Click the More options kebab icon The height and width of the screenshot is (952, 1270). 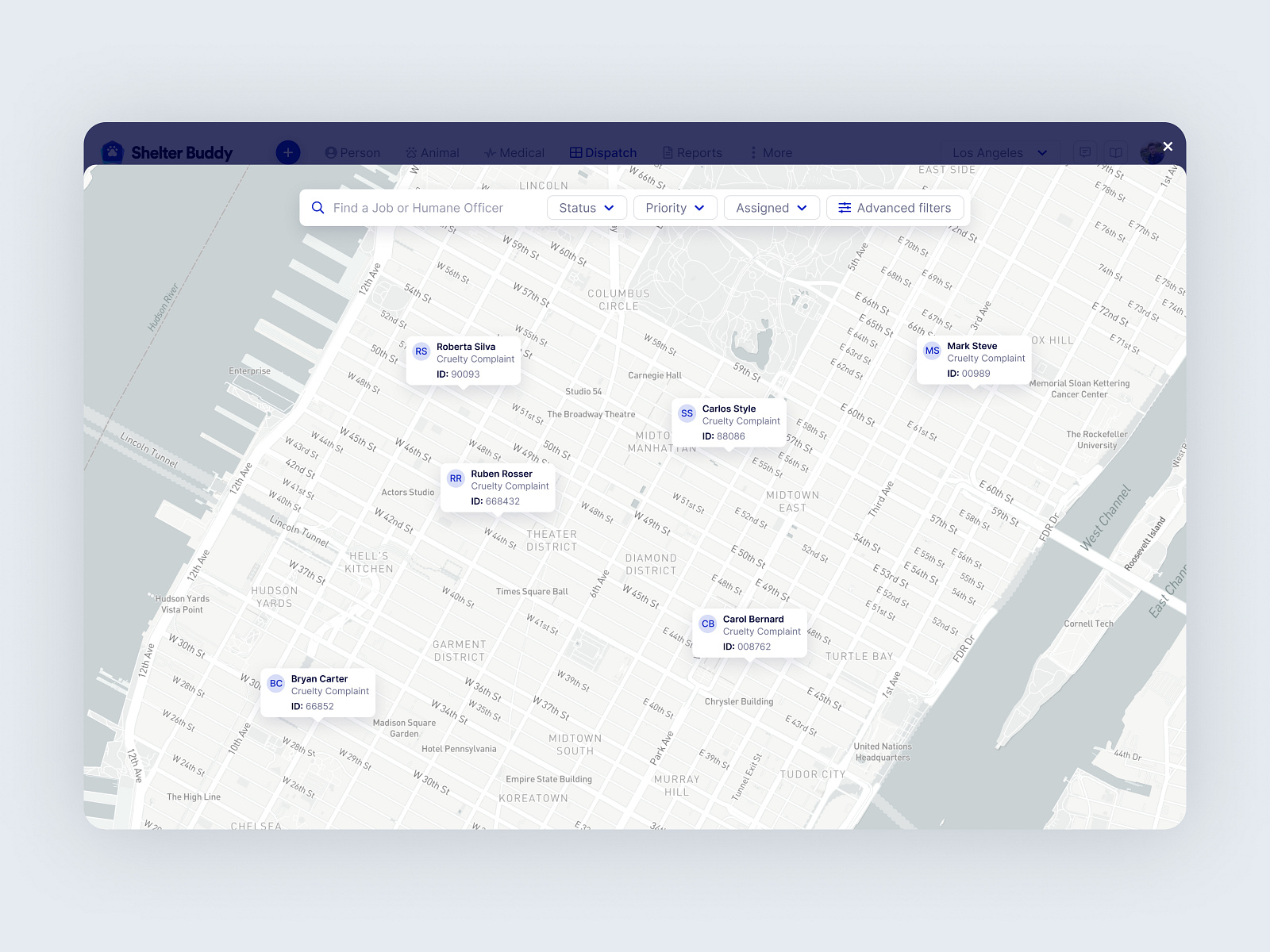pos(752,152)
